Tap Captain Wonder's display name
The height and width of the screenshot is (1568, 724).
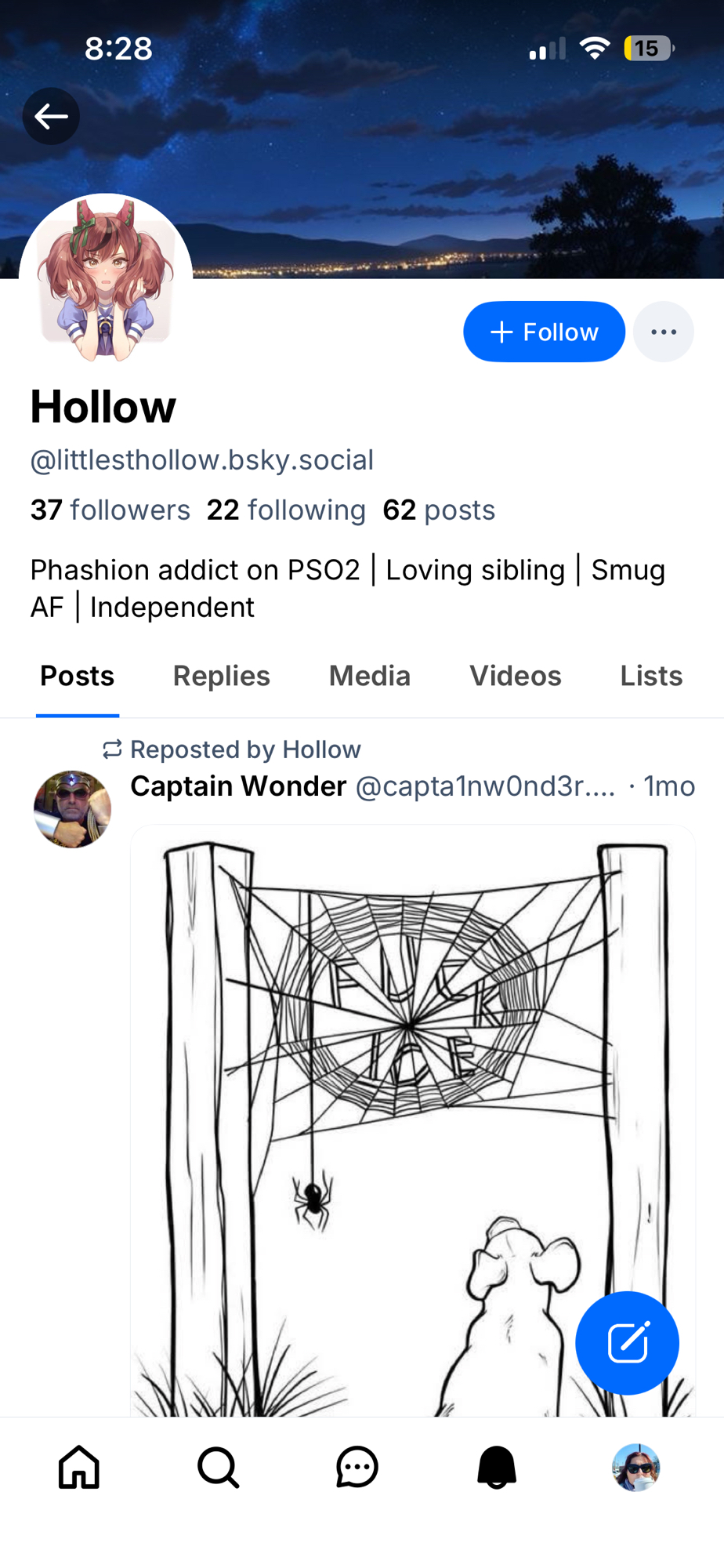coord(238,786)
